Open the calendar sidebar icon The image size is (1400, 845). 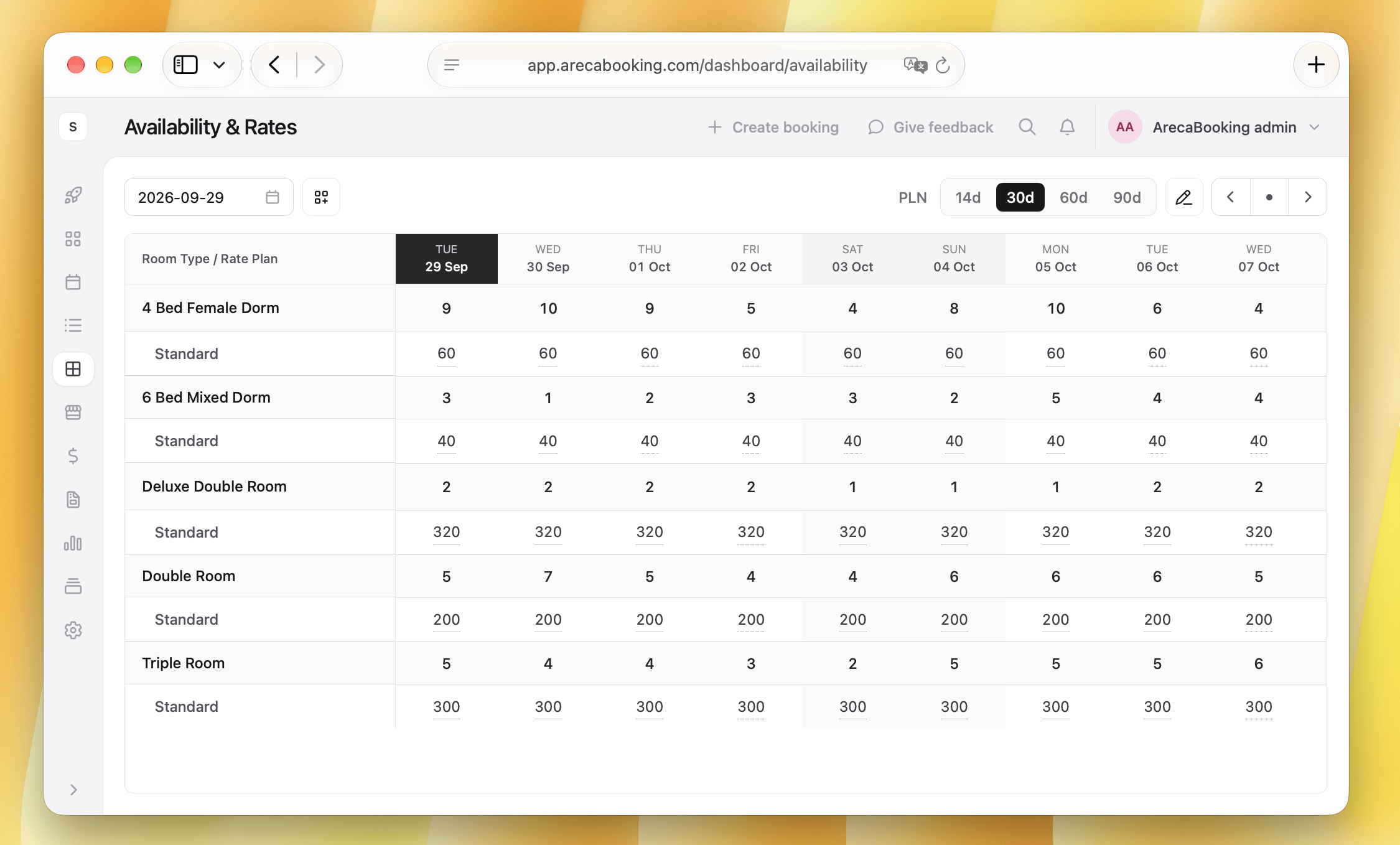tap(73, 282)
